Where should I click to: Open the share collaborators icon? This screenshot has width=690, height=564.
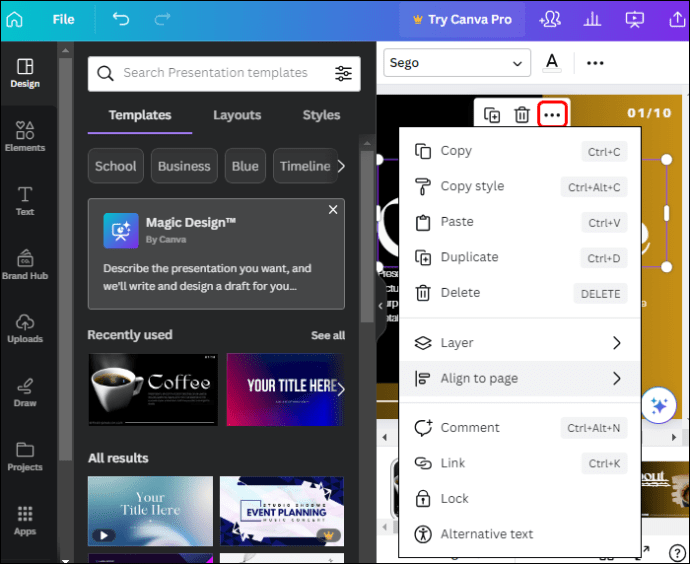click(550, 19)
